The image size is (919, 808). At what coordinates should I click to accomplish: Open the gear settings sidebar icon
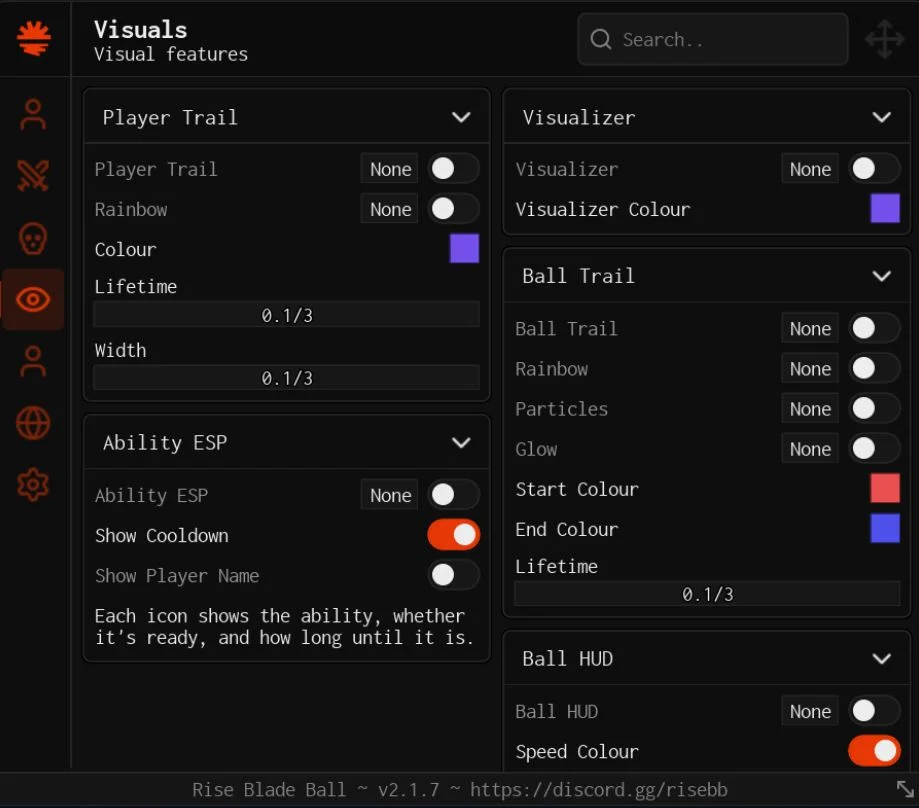click(33, 485)
